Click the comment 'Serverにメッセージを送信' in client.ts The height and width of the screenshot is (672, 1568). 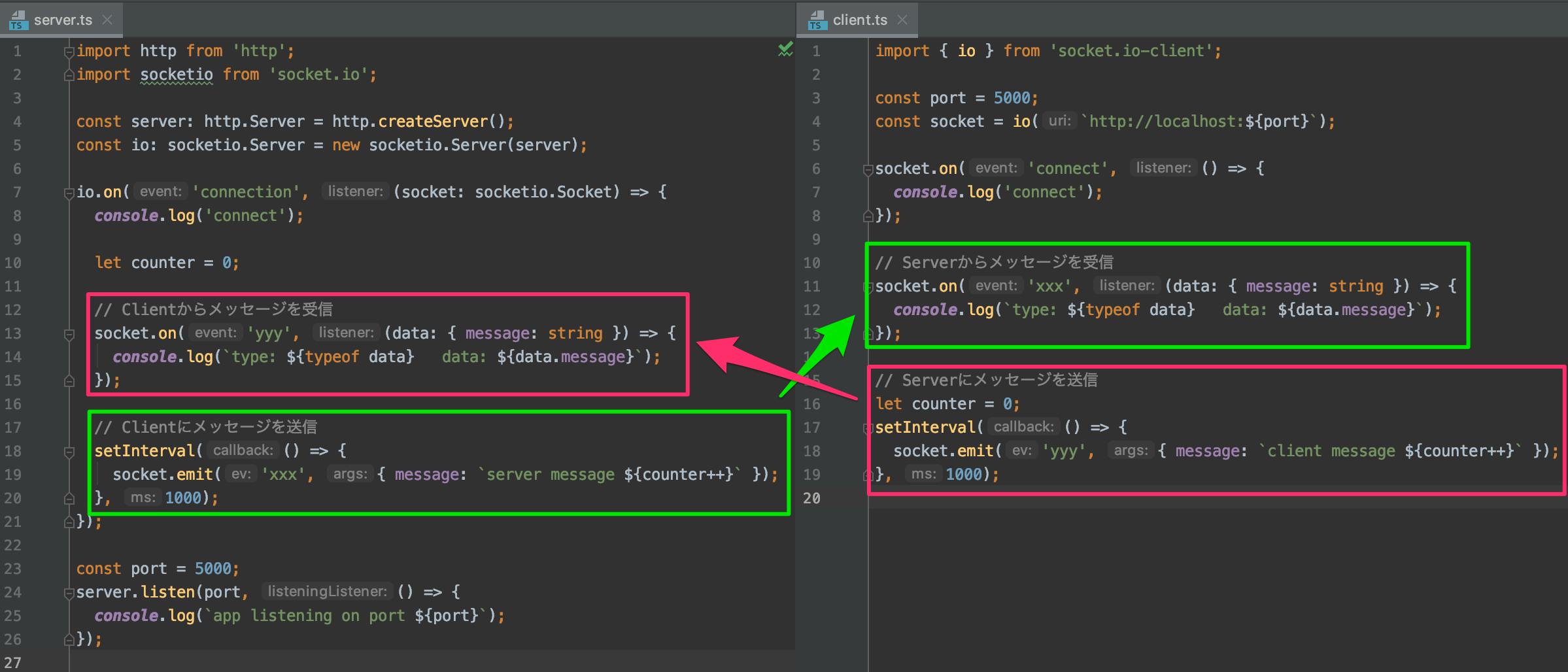(1000, 380)
